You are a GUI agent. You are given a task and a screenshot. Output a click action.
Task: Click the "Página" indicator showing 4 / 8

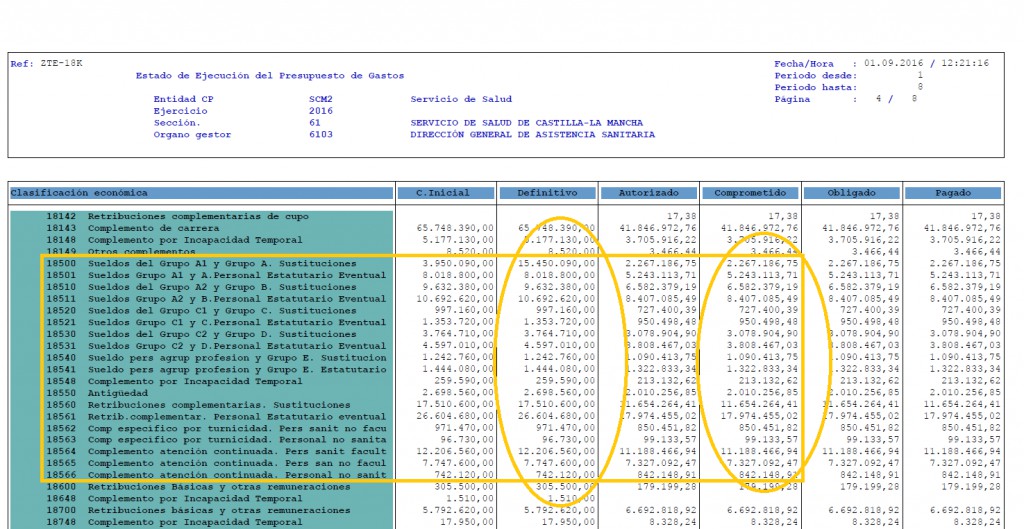click(x=846, y=99)
